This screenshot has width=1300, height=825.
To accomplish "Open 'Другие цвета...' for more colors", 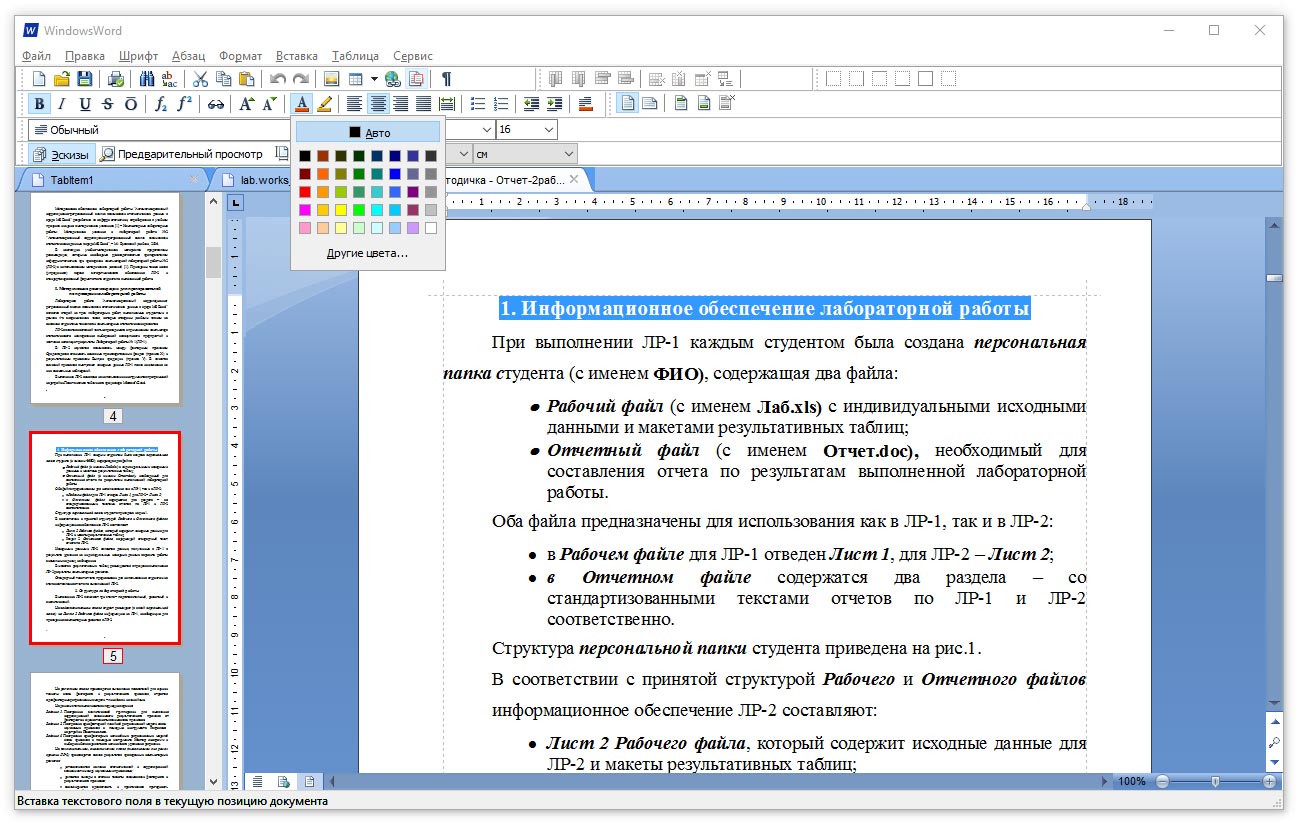I will click(367, 253).
